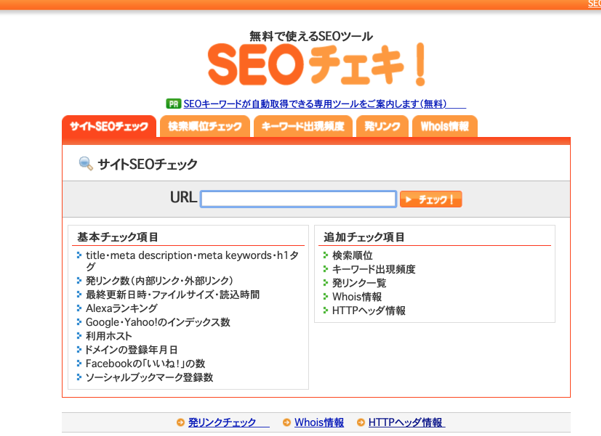Image resolution: width=601 pixels, height=436 pixels.
Task: Click 発リンク数(内部リンク・外部リンク) item
Action: (159, 280)
